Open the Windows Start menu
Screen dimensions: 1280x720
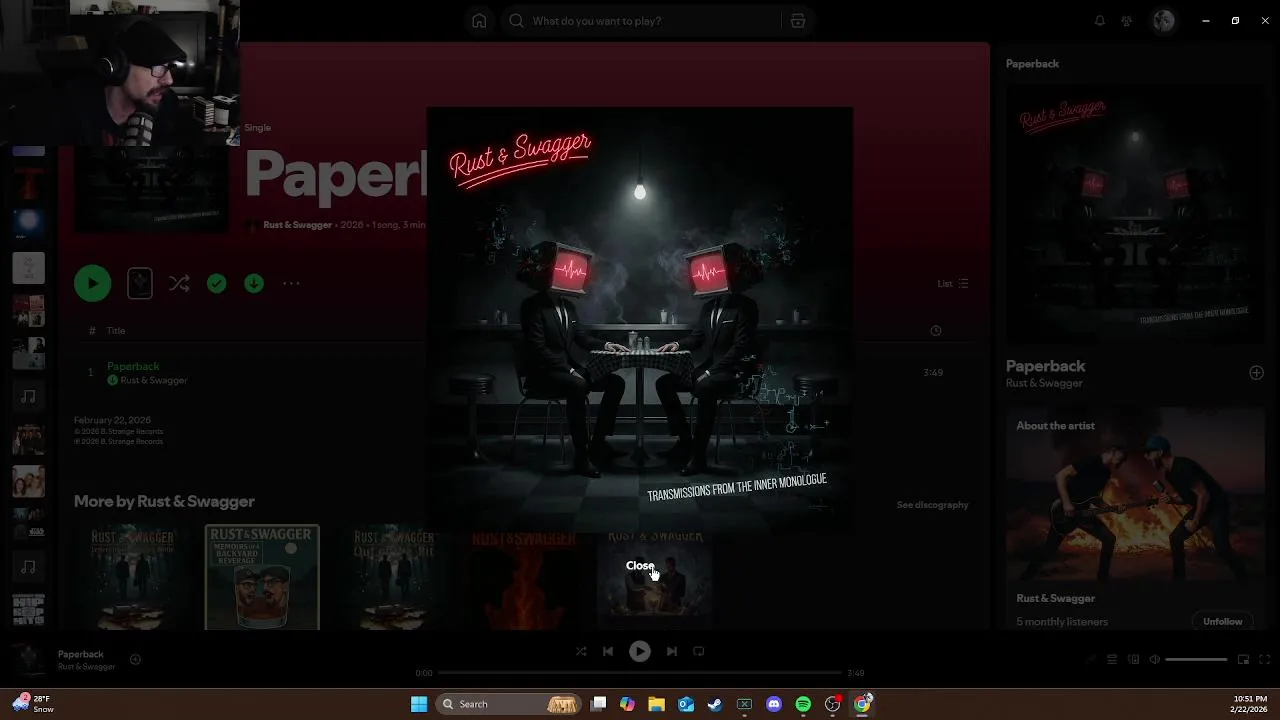tap(419, 704)
